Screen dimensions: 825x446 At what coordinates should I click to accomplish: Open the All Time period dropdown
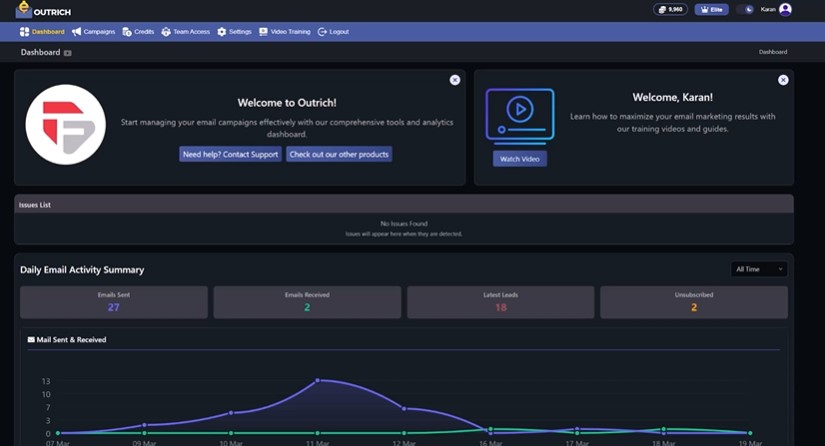tap(759, 269)
